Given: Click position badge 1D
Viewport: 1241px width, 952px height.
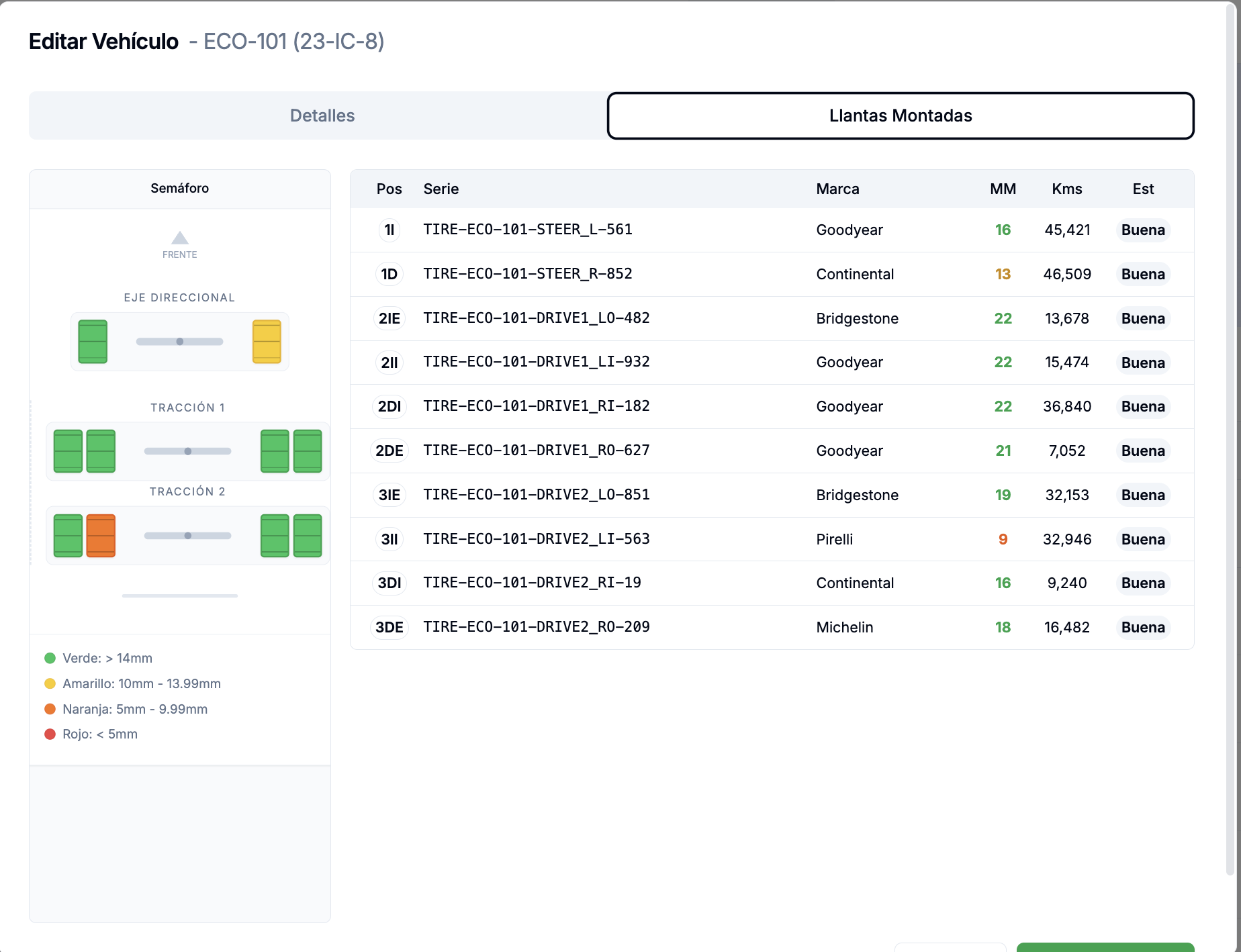Looking at the screenshot, I should click(389, 274).
